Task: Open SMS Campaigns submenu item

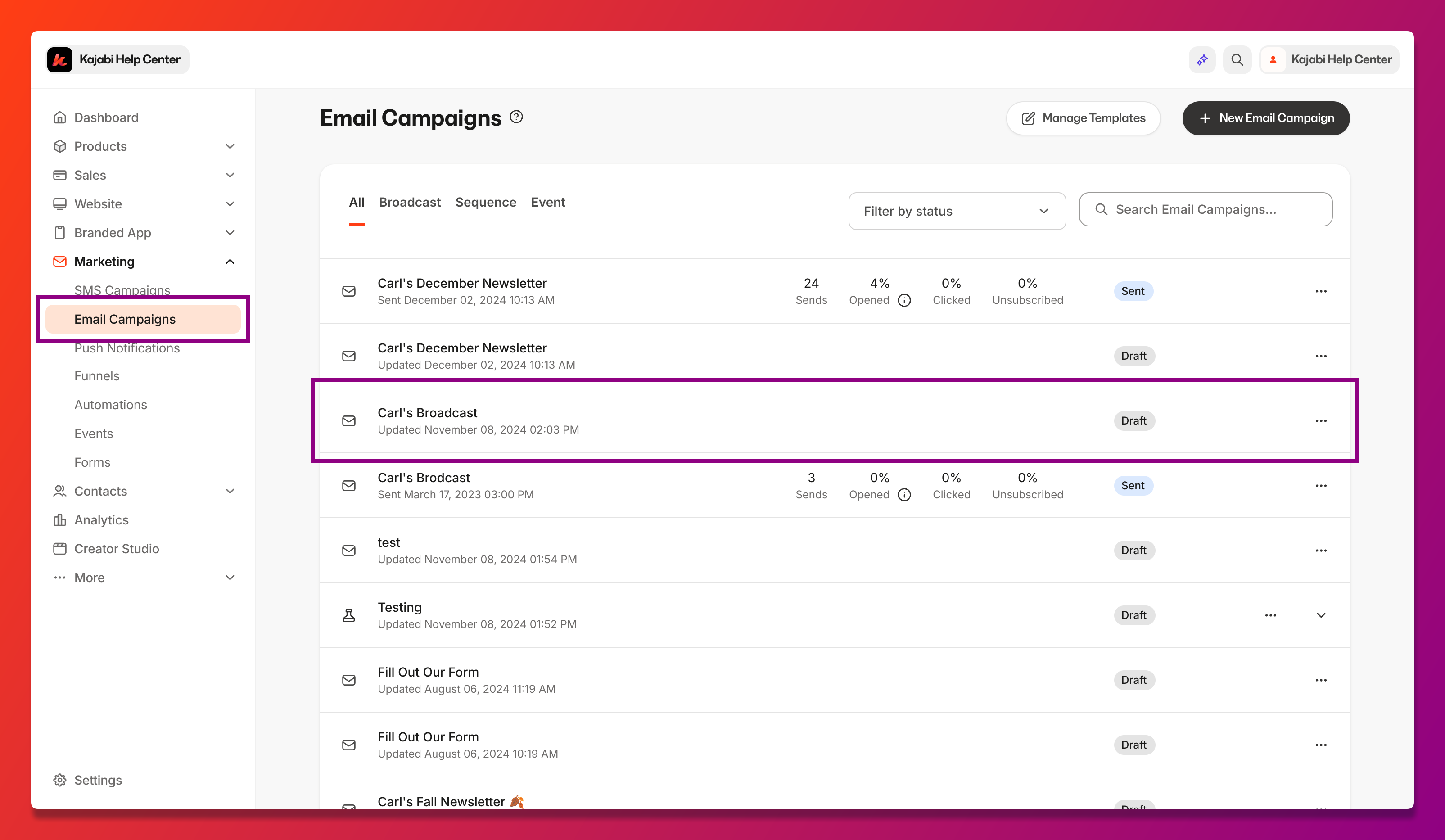Action: click(x=122, y=290)
